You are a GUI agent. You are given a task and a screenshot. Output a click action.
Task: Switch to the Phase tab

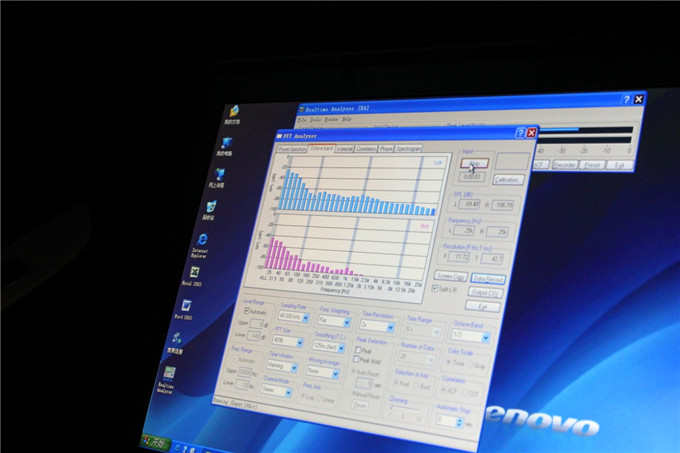click(386, 149)
